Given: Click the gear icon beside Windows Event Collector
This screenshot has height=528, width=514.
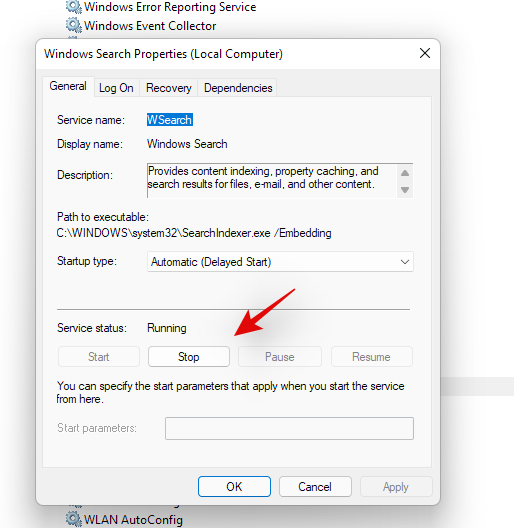Looking at the screenshot, I should click(73, 25).
